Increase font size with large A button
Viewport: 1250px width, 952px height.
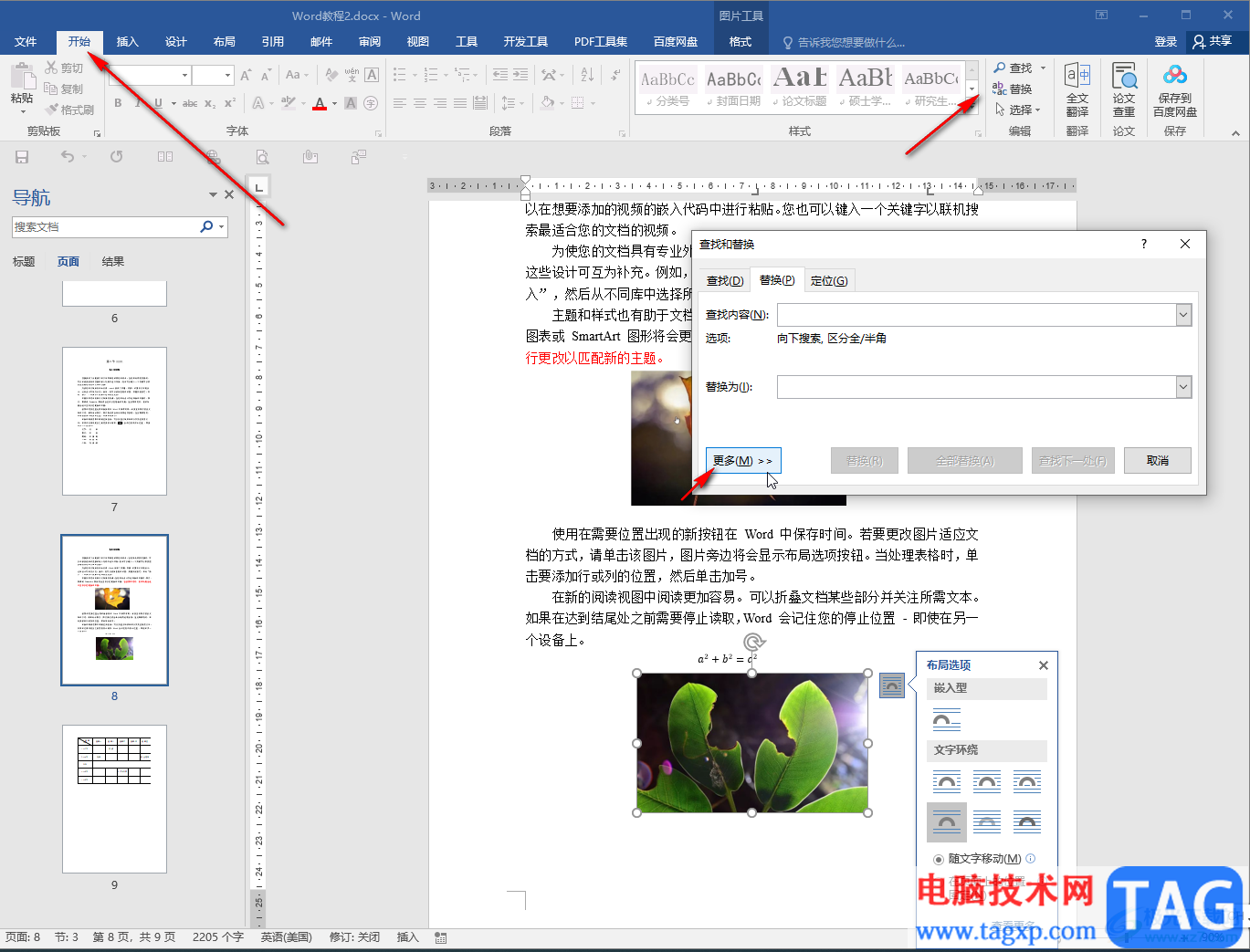tap(246, 75)
